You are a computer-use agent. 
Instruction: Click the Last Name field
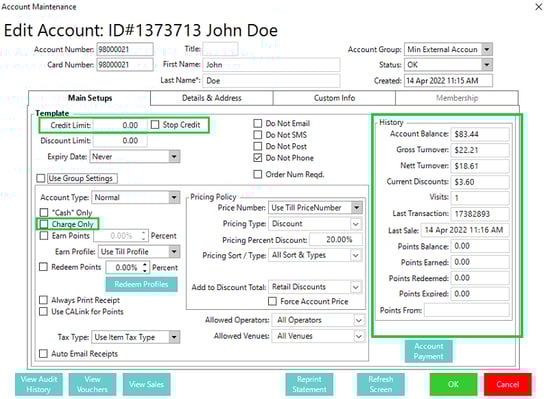[271, 81]
